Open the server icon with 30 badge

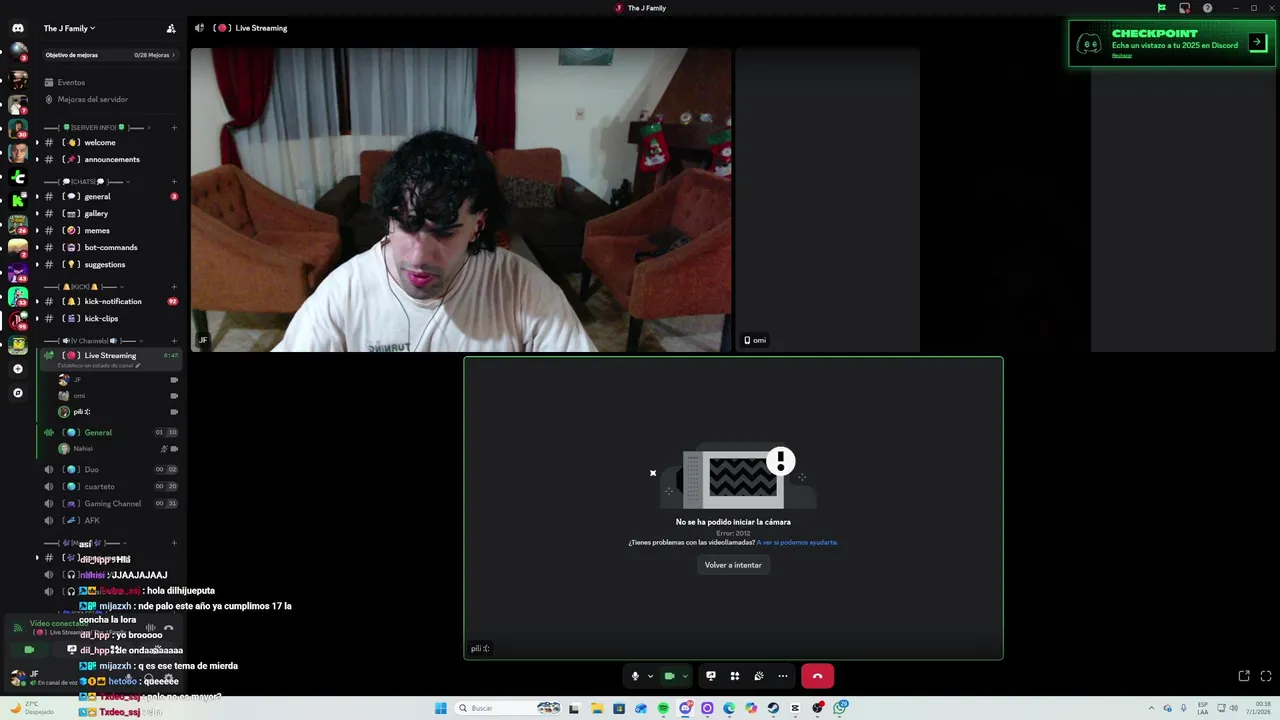[x=18, y=128]
